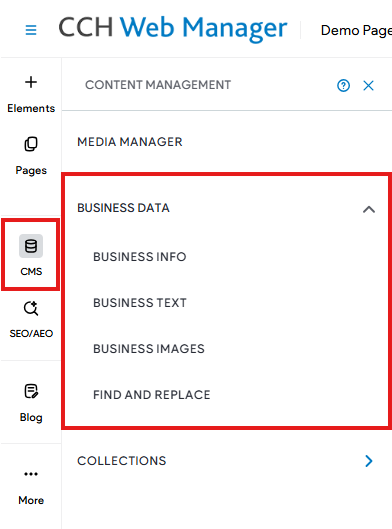Collapse the Business Data section chevron
The image size is (392, 529).
point(369,210)
